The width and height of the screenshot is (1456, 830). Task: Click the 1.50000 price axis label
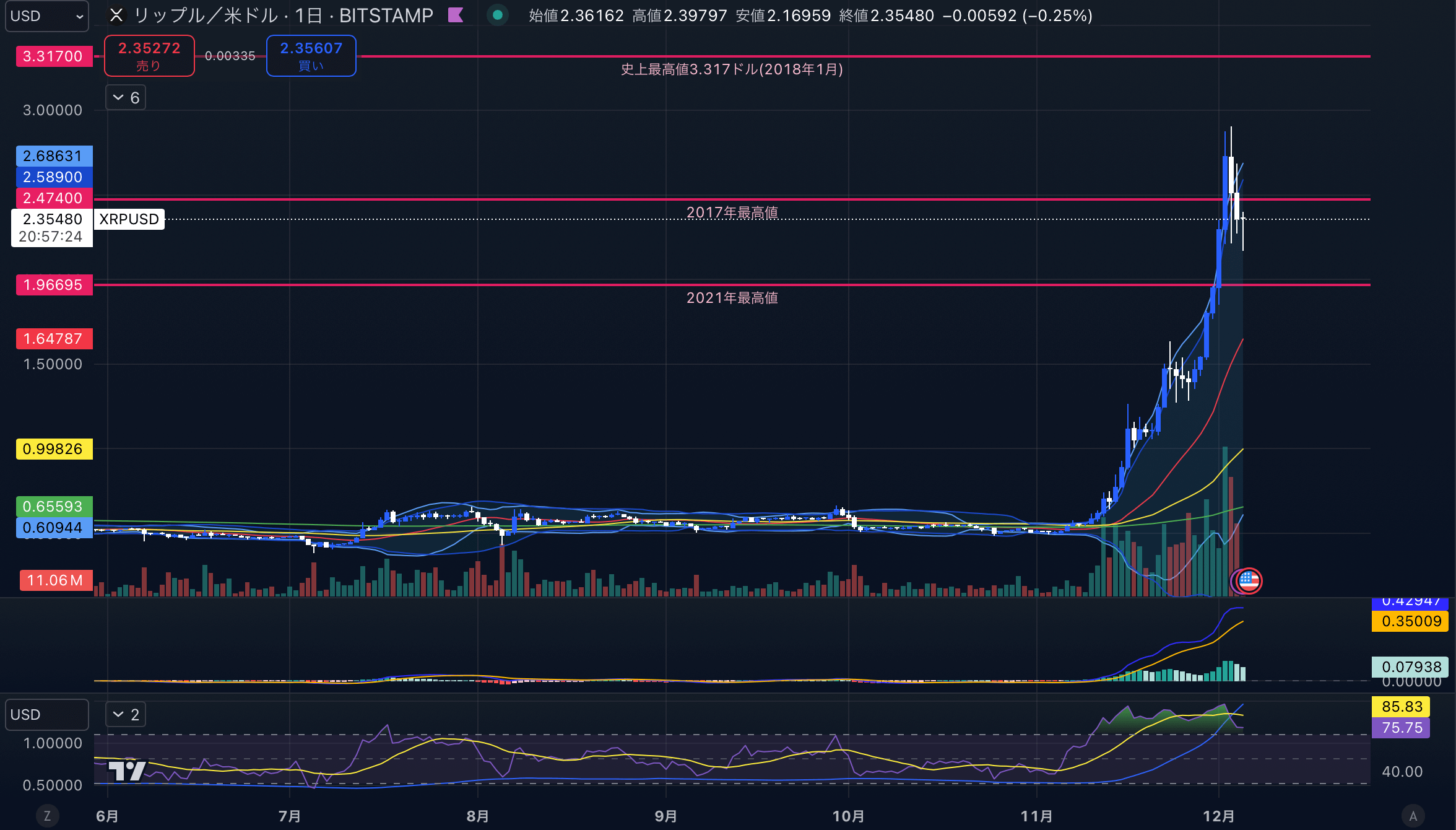click(x=53, y=364)
